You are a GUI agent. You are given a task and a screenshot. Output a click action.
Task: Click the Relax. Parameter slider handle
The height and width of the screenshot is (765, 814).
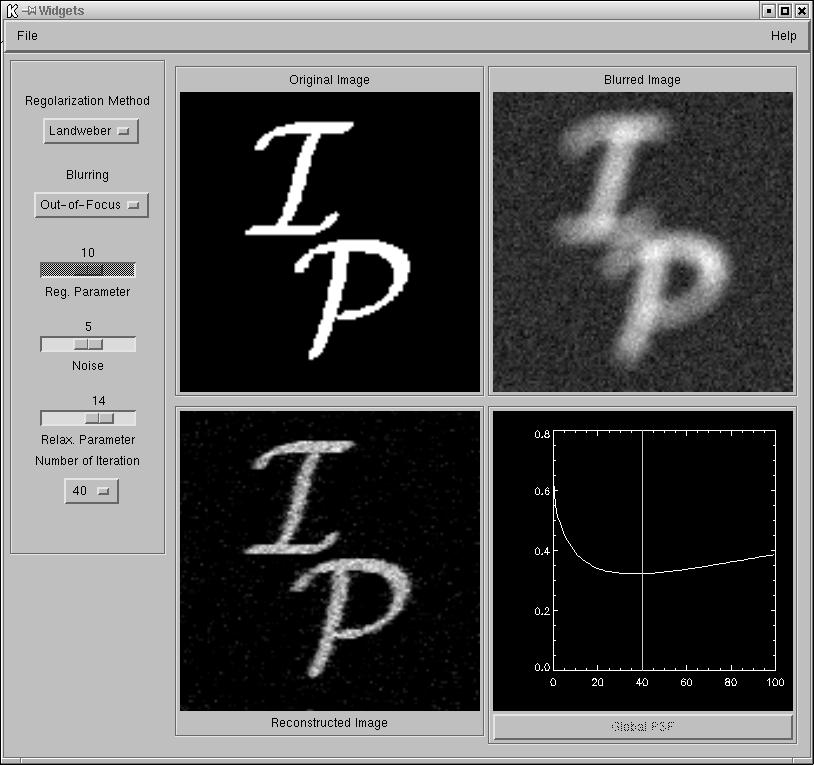click(98, 418)
